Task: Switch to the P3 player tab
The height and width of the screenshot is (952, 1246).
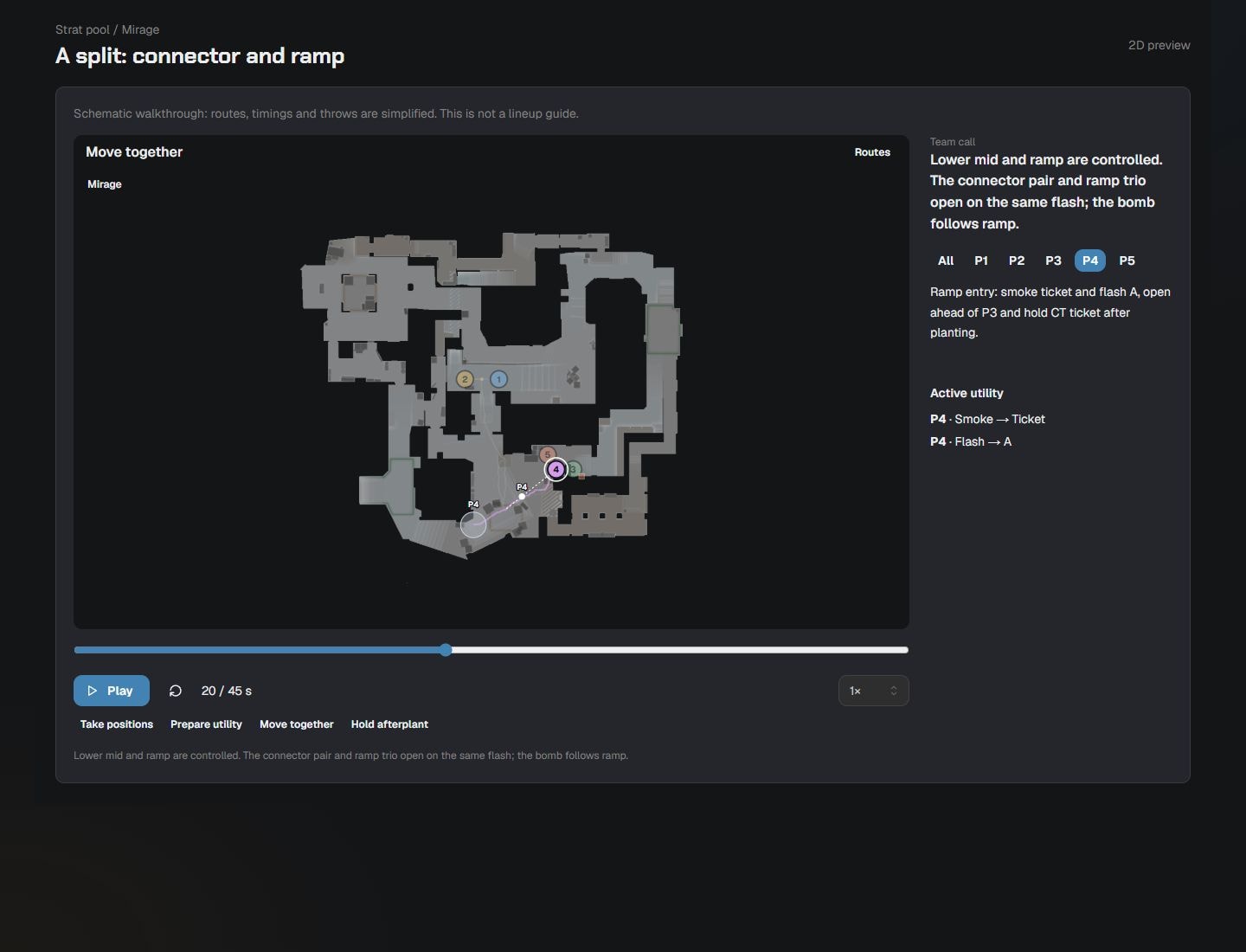Action: tap(1053, 261)
